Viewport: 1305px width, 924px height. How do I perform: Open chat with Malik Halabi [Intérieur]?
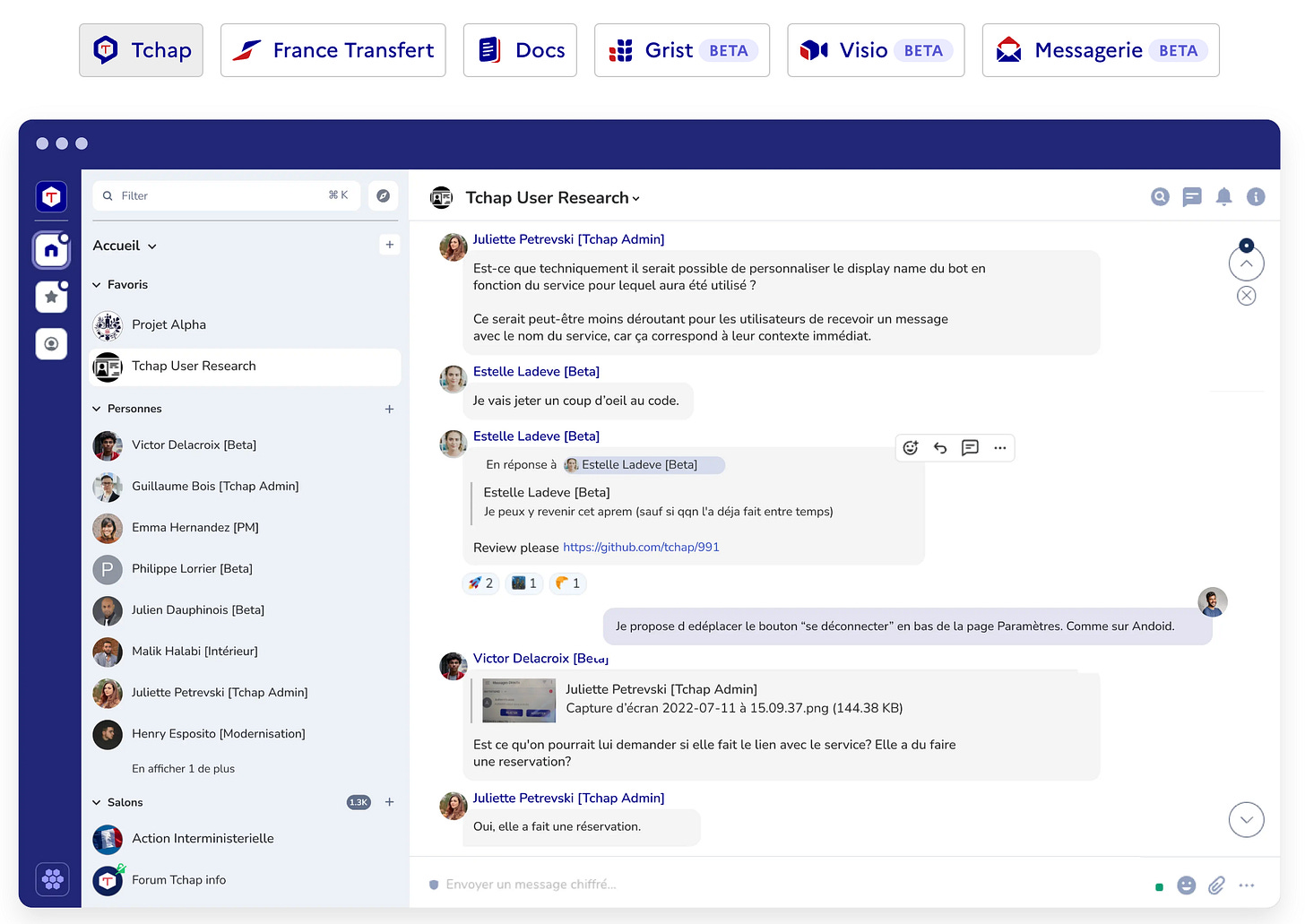click(246, 651)
